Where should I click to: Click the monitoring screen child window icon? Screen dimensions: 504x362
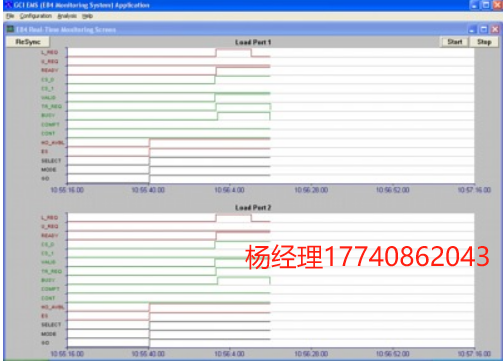click(11, 29)
